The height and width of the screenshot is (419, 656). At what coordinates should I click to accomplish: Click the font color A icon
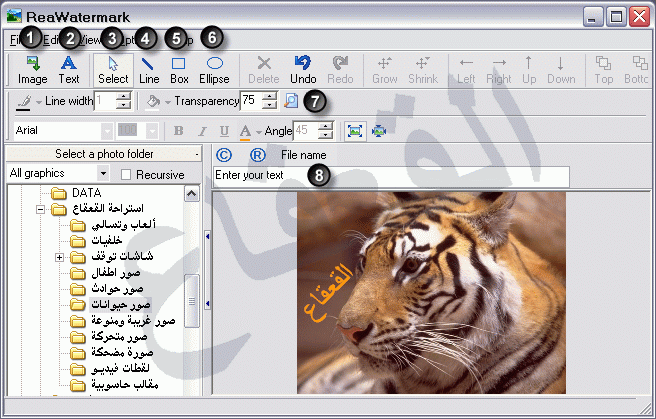click(245, 131)
